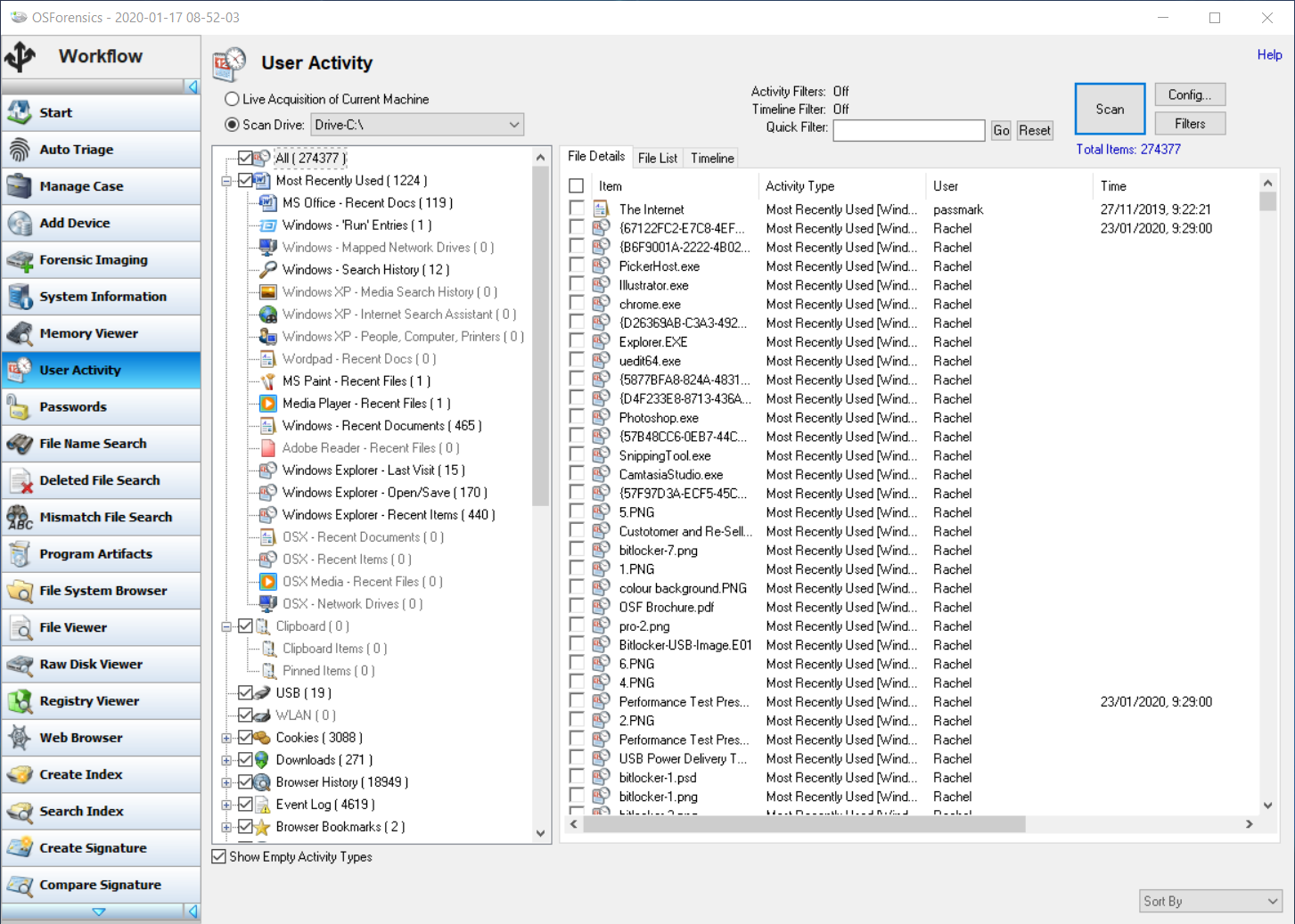This screenshot has height=924, width=1295.
Task: Open Memory Viewer icon in sidebar
Action: pyautogui.click(x=20, y=333)
